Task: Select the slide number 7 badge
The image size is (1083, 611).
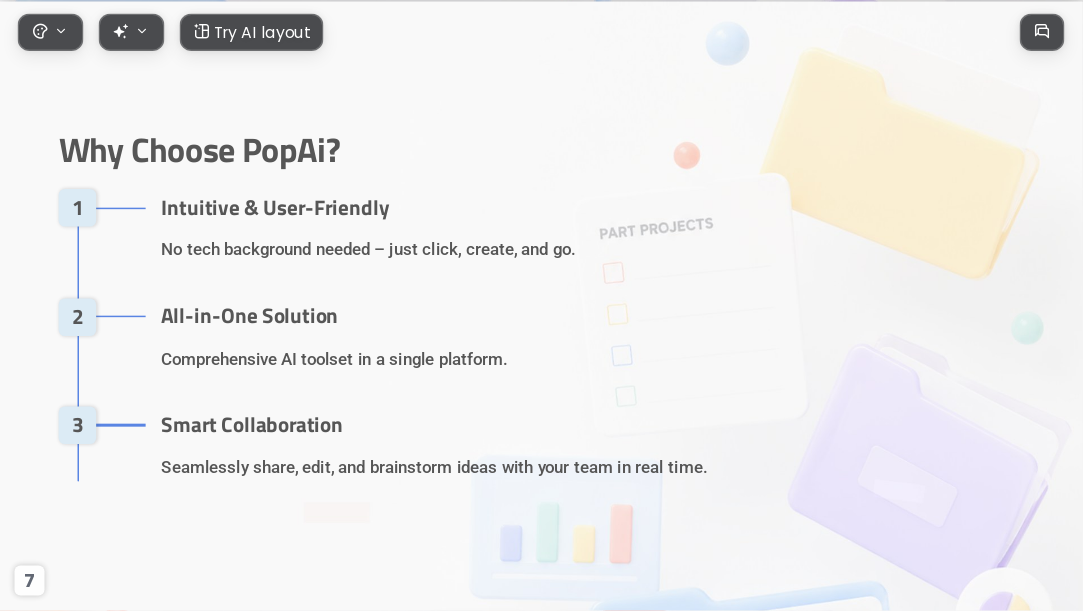Action: (x=29, y=581)
